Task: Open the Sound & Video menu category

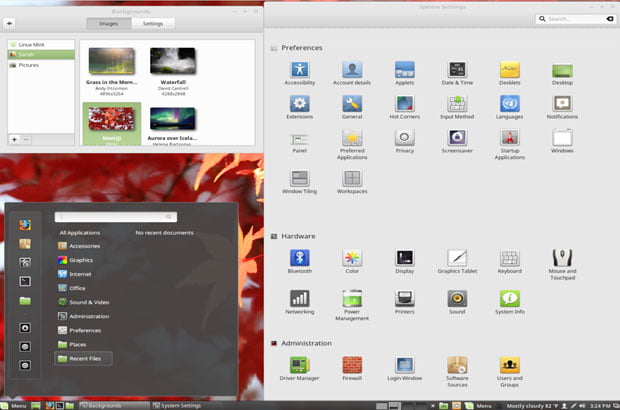Action: [89, 302]
